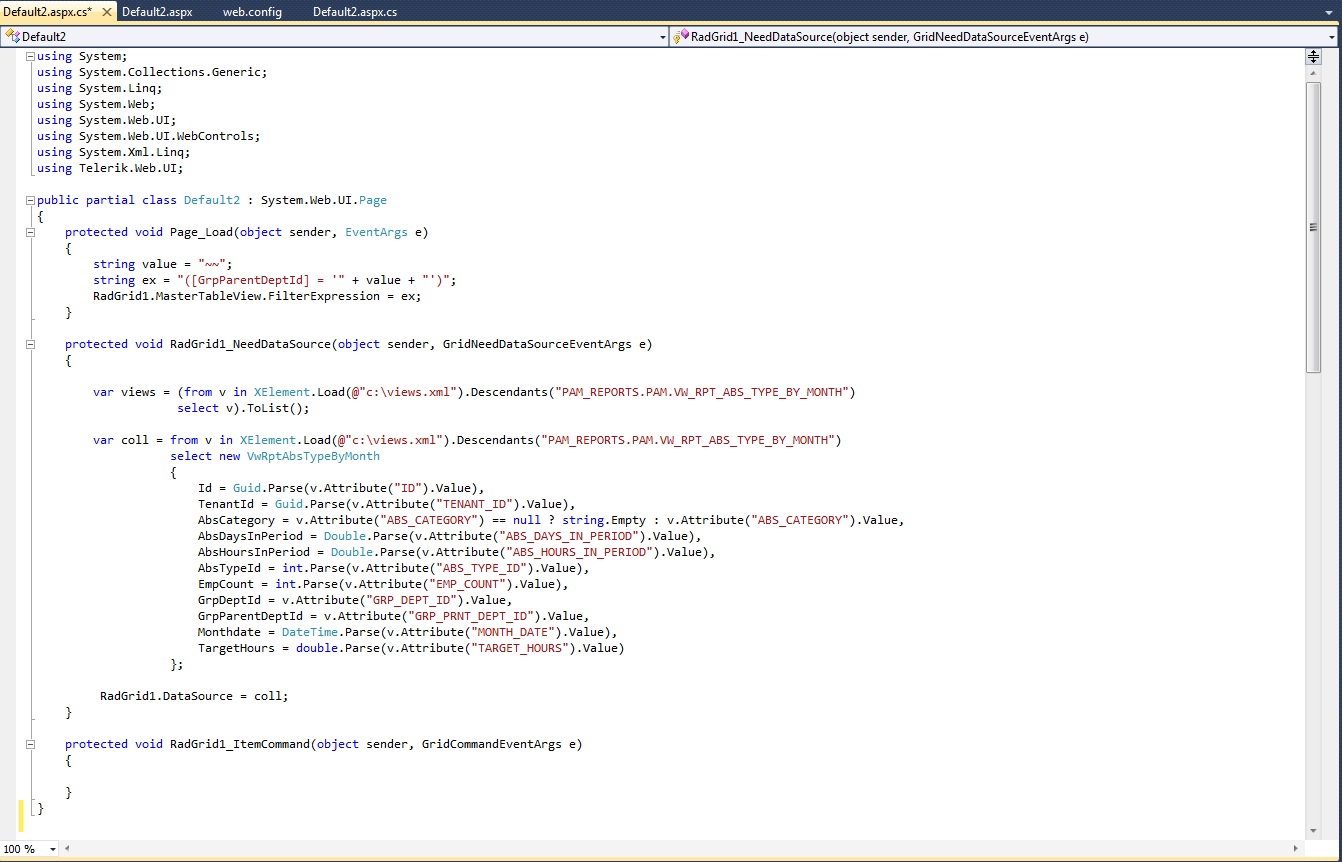Open the RadGrid1_NeedDataSource member dropdown
The height and width of the screenshot is (862, 1342).
coord(1332,37)
